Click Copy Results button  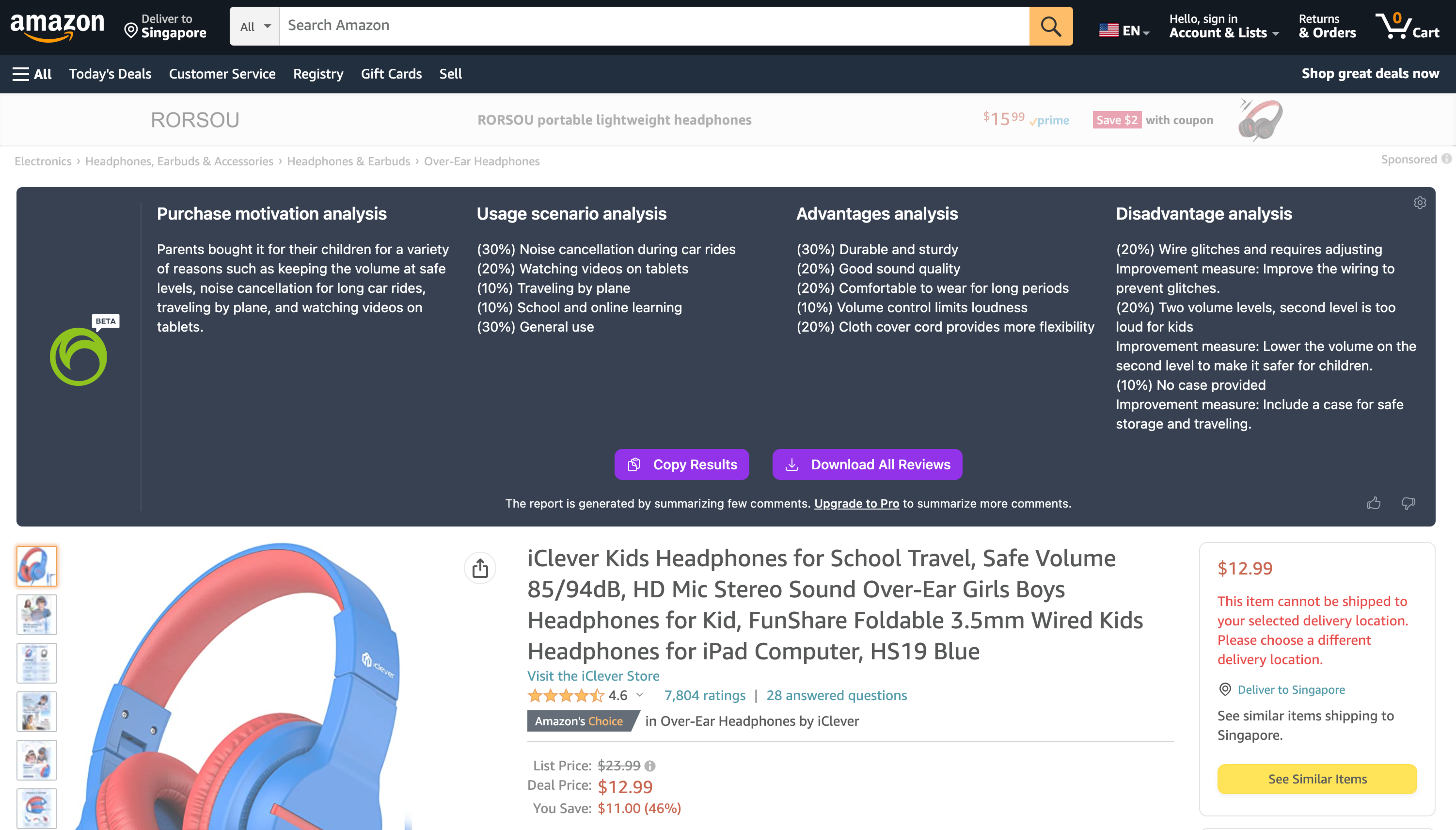tap(681, 464)
